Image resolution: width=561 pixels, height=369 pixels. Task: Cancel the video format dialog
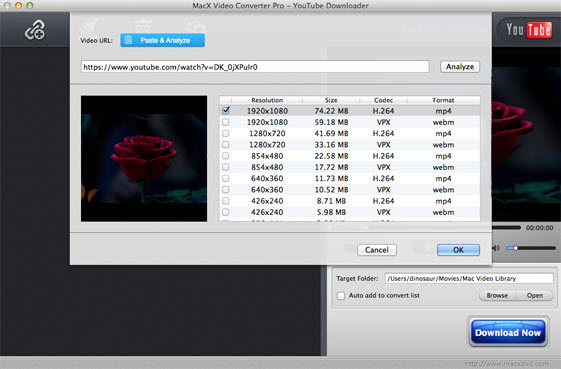377,250
